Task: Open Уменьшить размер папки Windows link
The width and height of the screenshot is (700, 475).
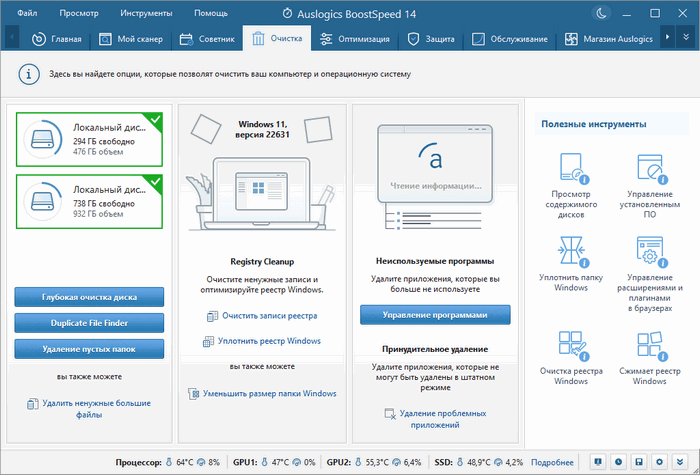Action: (270, 394)
